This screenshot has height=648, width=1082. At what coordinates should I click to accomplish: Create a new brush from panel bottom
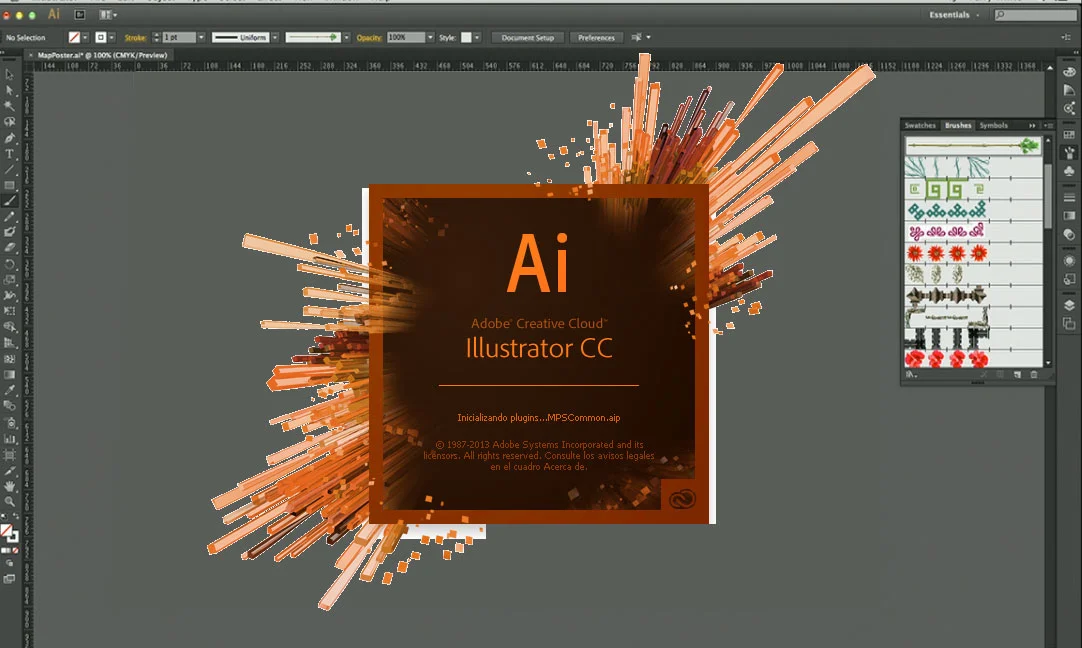(x=1018, y=374)
